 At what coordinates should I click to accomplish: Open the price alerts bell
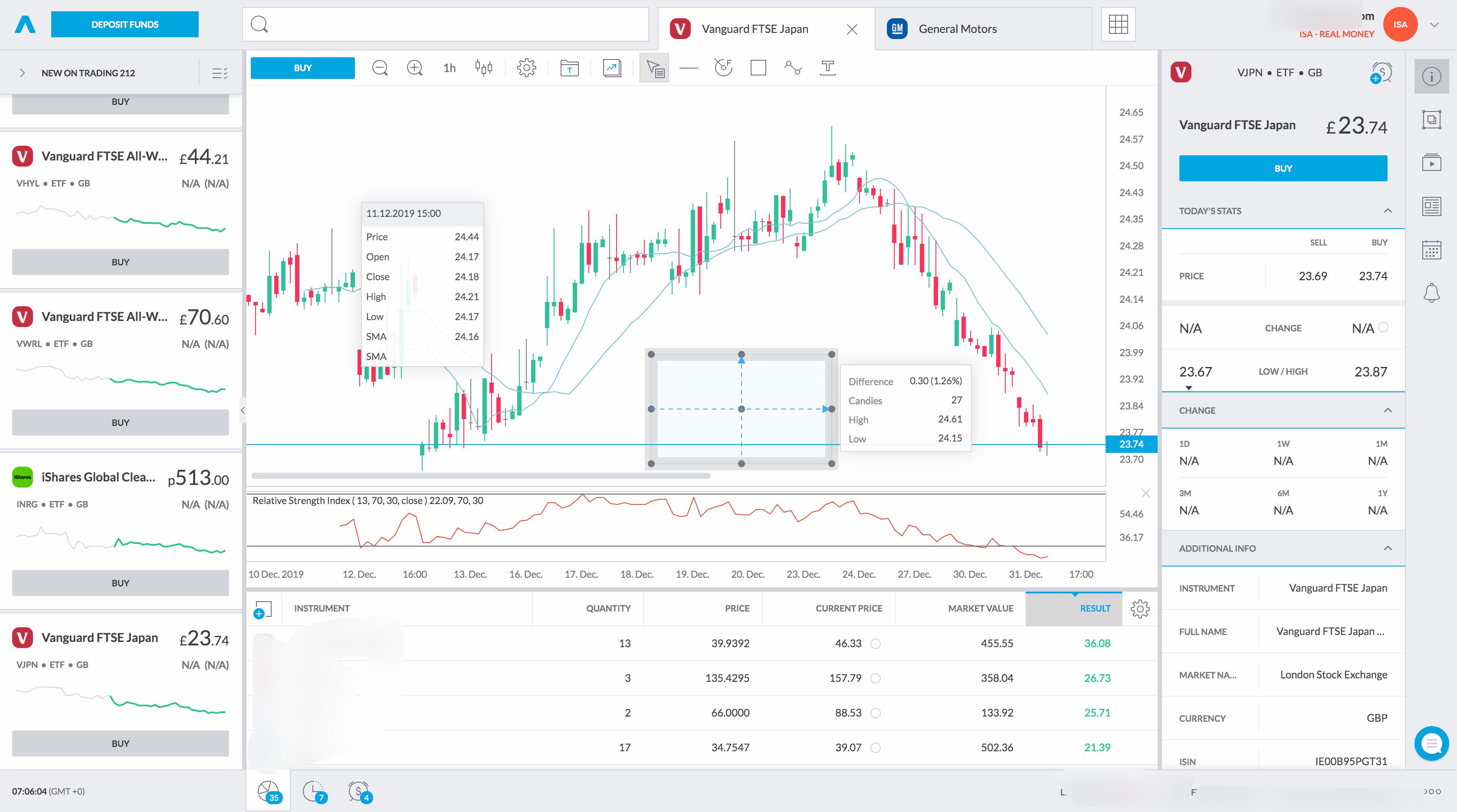1431,293
